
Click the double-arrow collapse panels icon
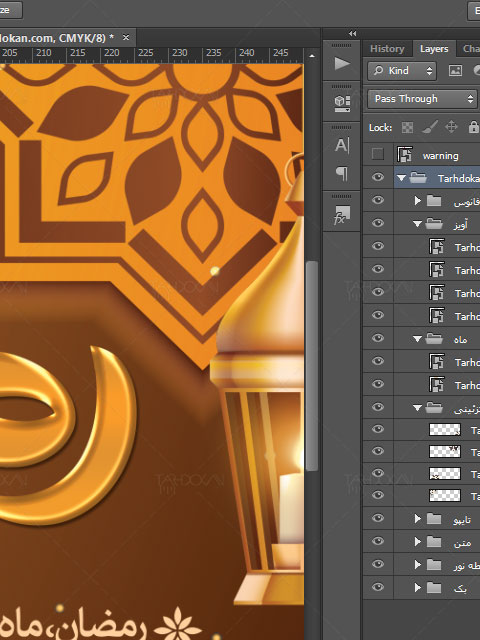tap(353, 33)
